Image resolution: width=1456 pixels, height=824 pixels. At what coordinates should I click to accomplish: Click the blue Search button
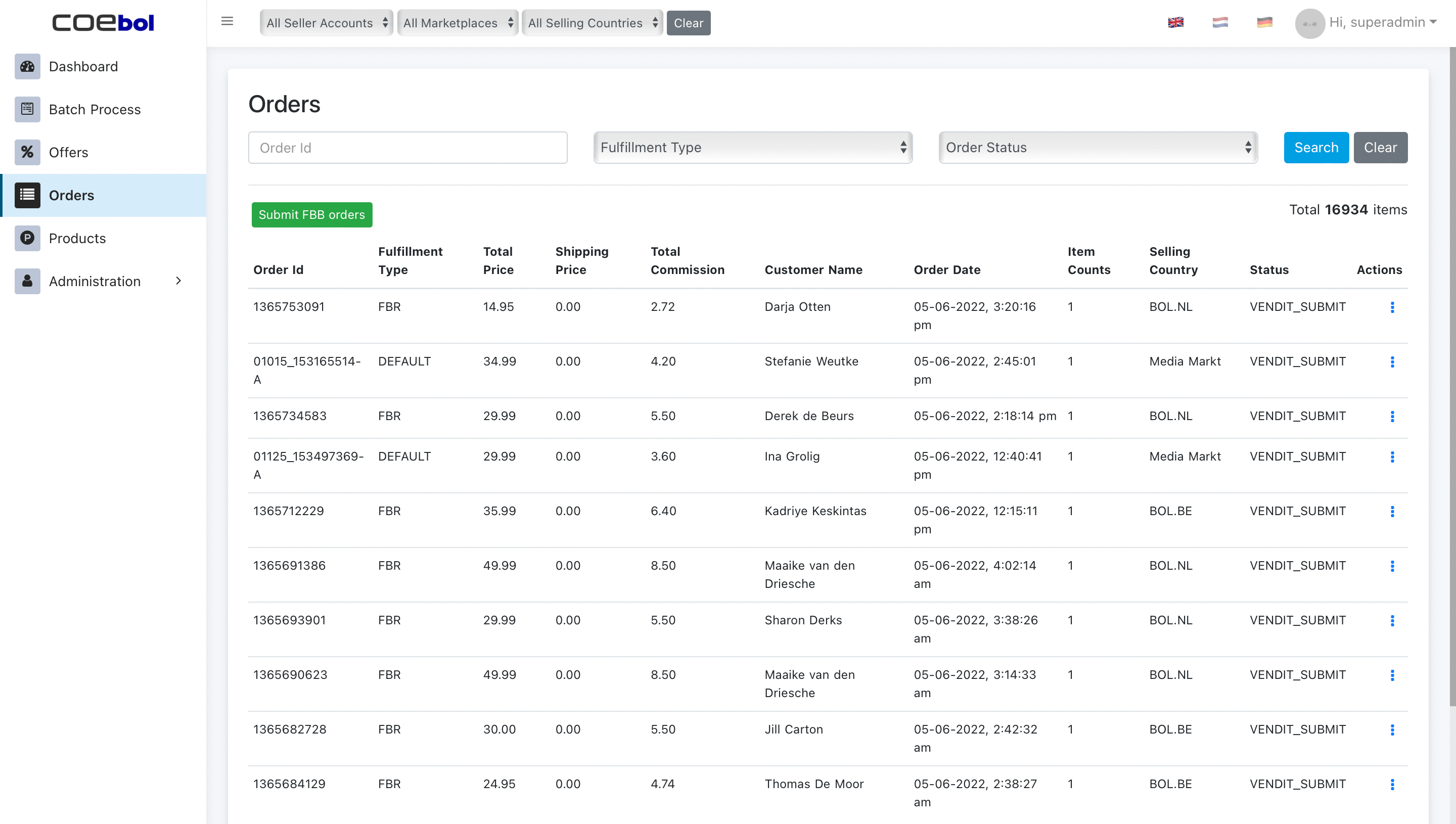[x=1316, y=148]
